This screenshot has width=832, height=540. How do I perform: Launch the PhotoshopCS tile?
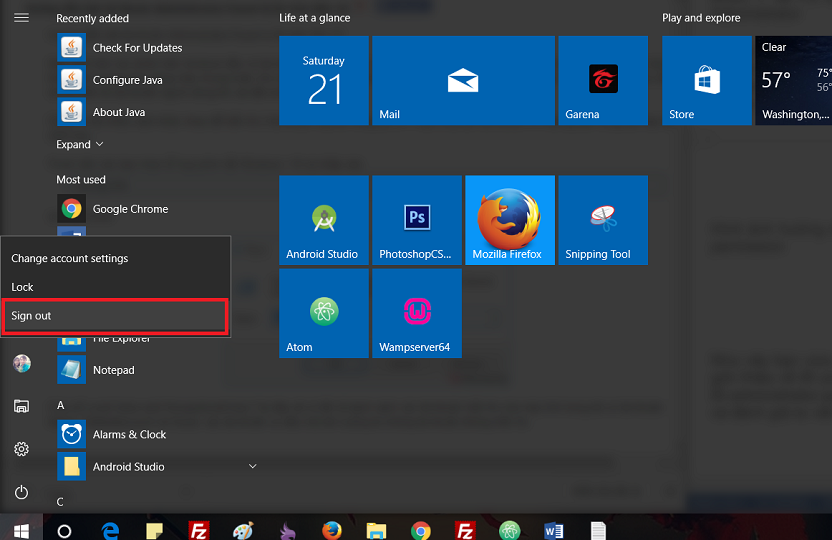coord(417,220)
